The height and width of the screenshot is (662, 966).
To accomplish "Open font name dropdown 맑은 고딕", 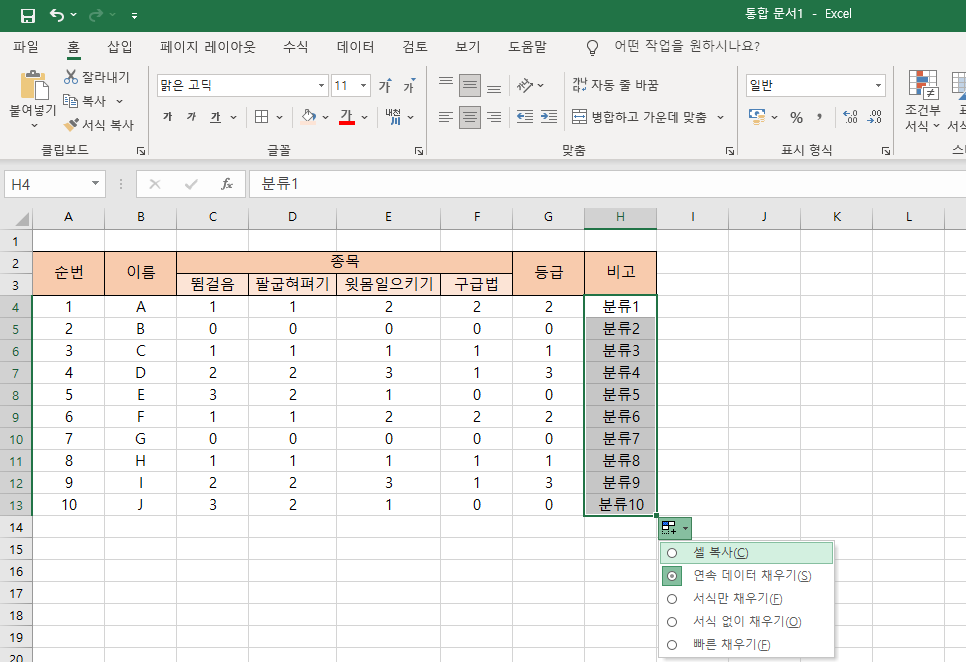I will (x=321, y=86).
